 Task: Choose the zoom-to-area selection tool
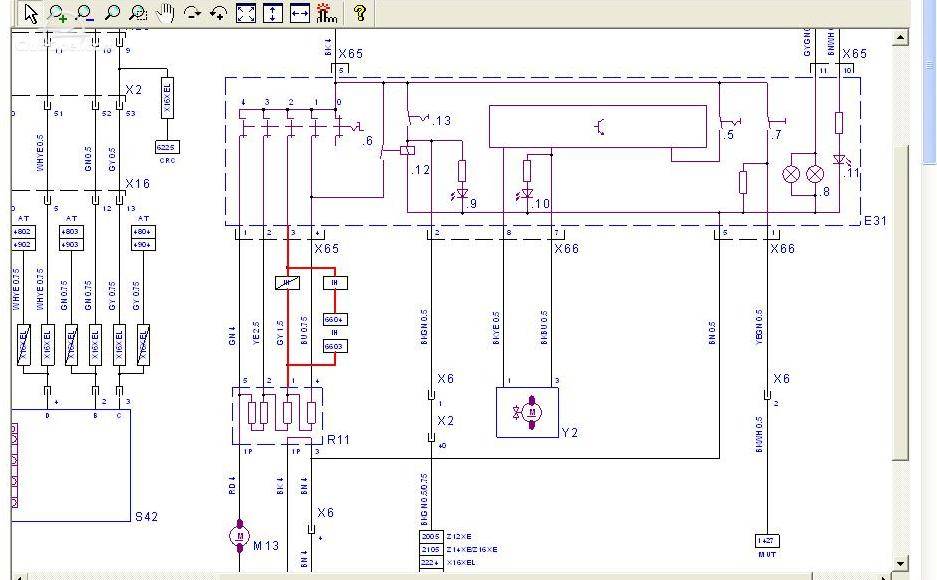point(138,13)
